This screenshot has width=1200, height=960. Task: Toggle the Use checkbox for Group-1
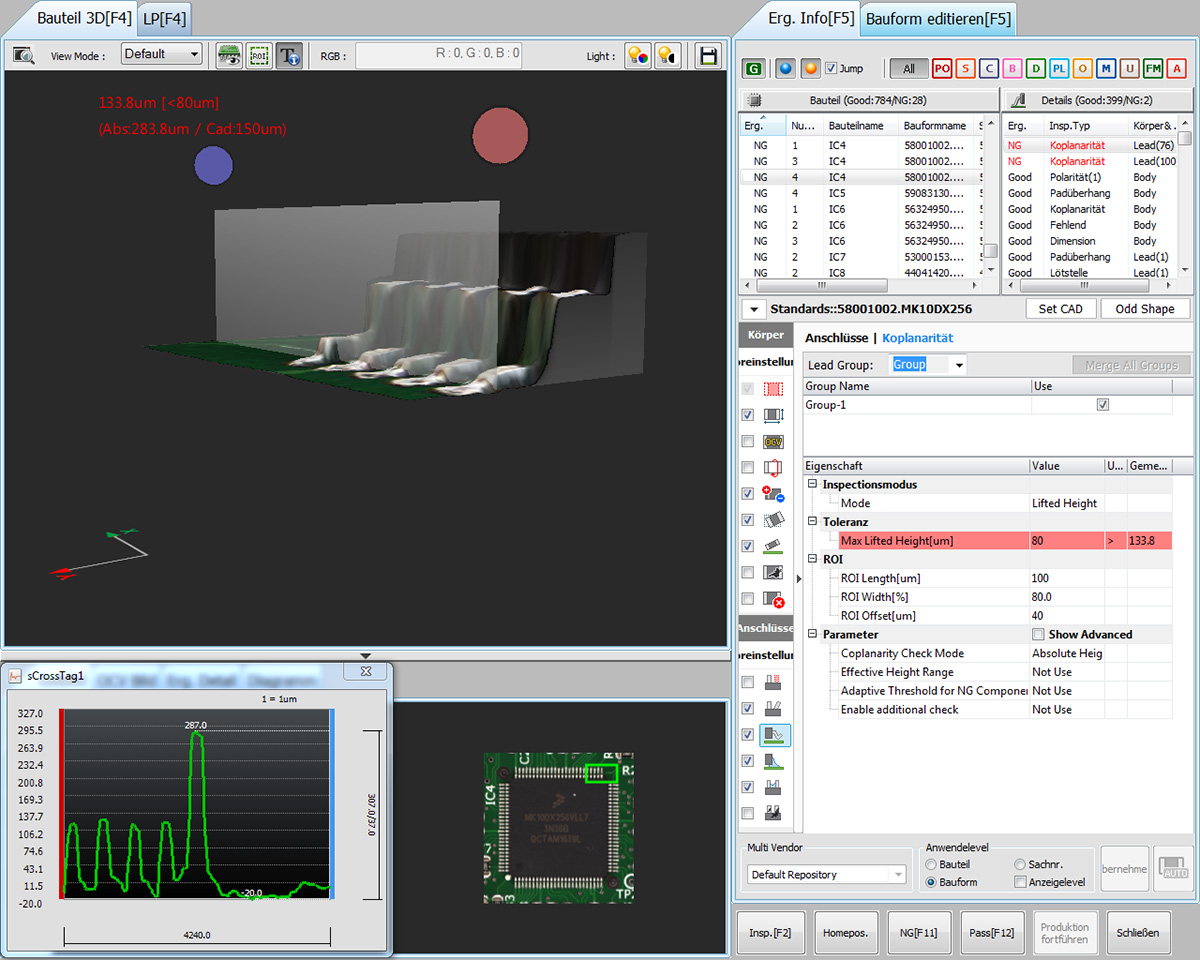coord(1102,405)
